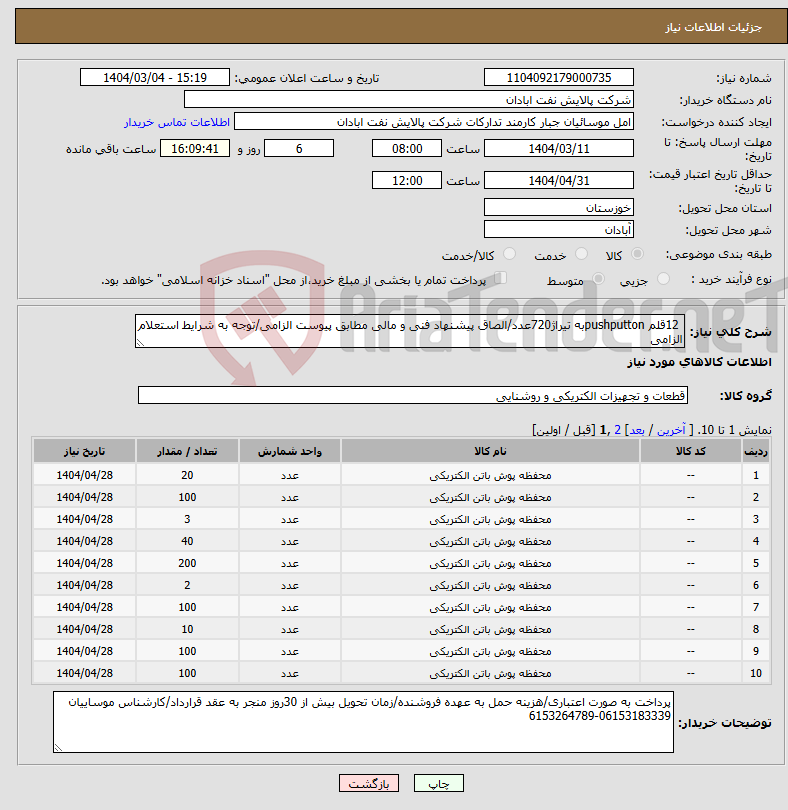This screenshot has height=810, width=788.
Task: Click the اطلاعات کالاهای مورد نیاز heading
Action: point(699,362)
